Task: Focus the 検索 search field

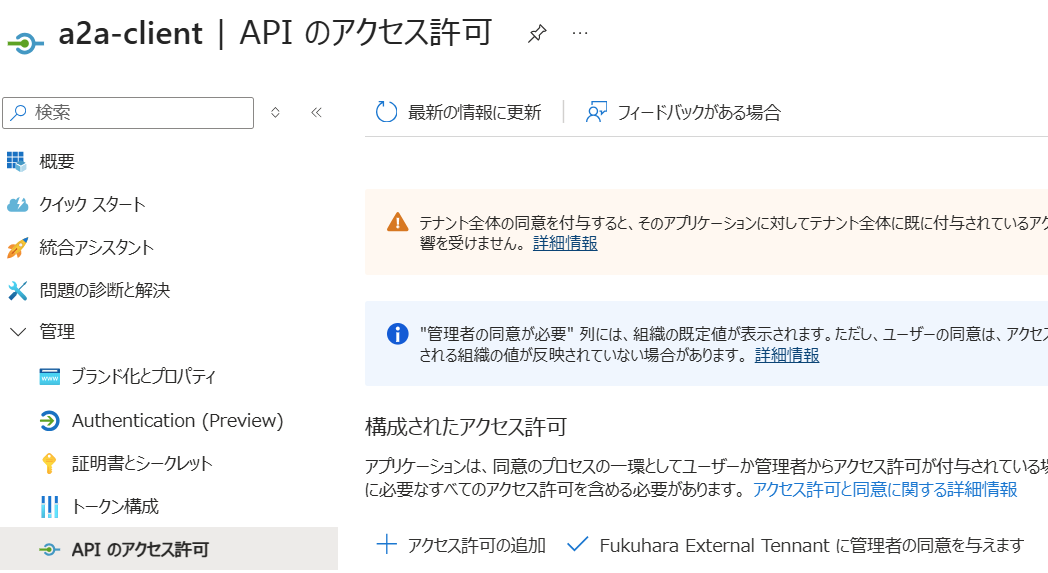Action: point(128,112)
